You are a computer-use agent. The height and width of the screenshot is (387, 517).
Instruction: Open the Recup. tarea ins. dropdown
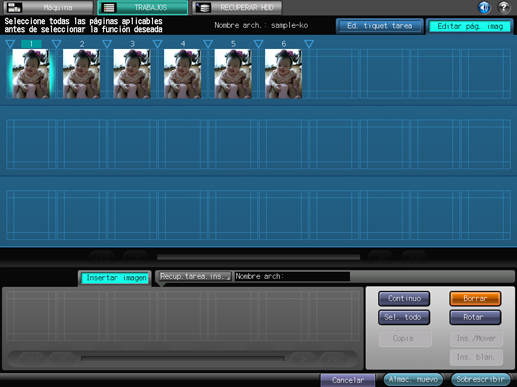point(195,276)
